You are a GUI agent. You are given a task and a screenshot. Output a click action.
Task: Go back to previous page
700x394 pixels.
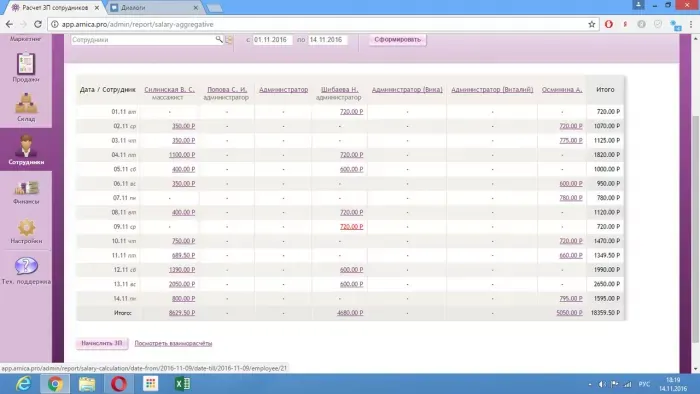point(9,24)
